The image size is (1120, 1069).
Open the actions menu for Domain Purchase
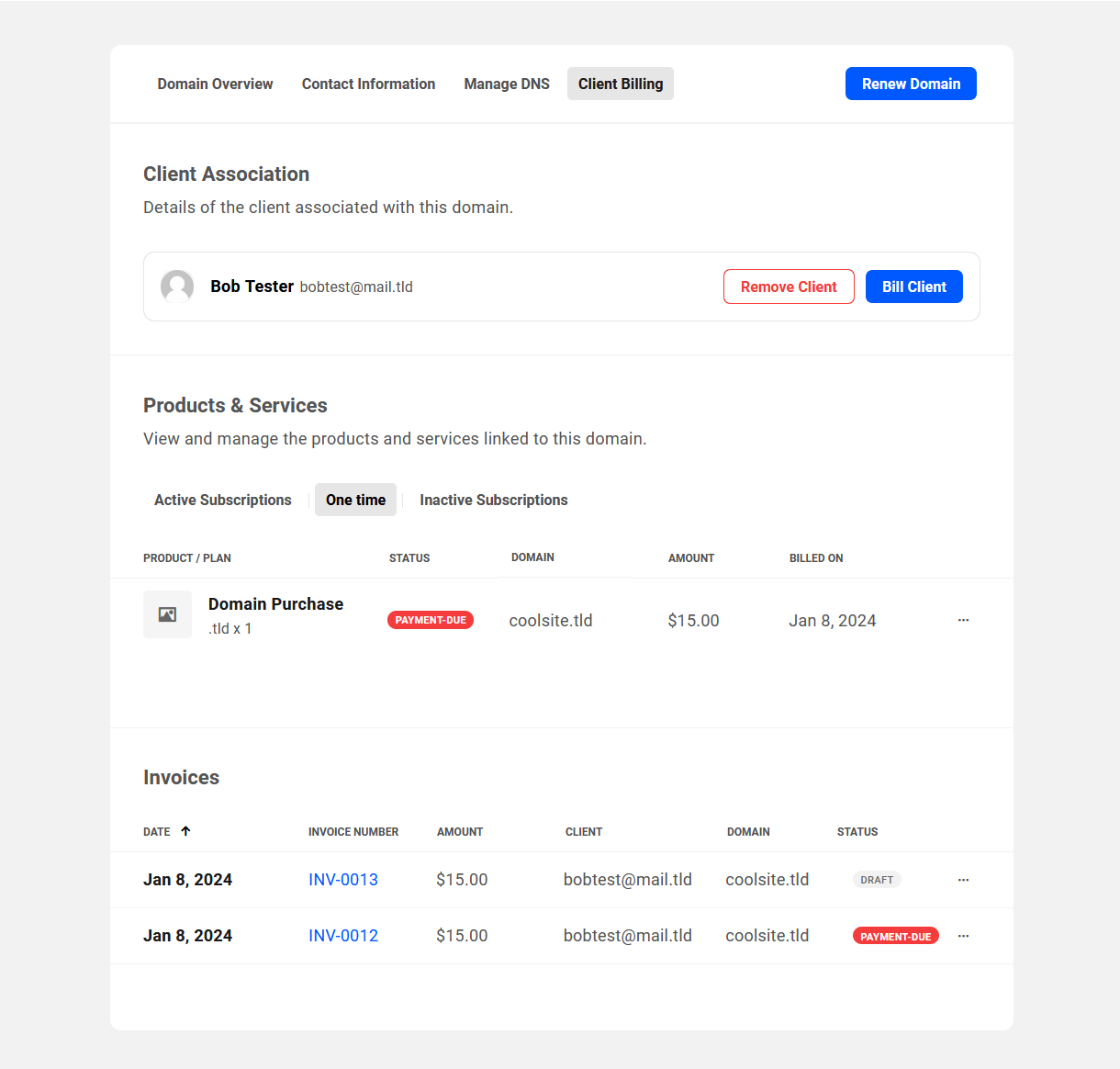pyautogui.click(x=963, y=620)
